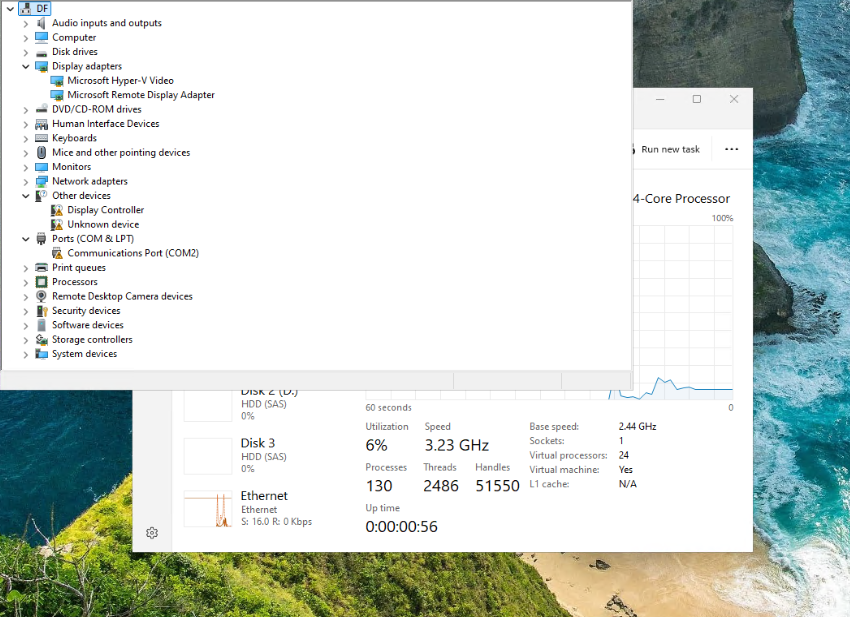Click the Audio inputs and outputs speaker icon

41,23
